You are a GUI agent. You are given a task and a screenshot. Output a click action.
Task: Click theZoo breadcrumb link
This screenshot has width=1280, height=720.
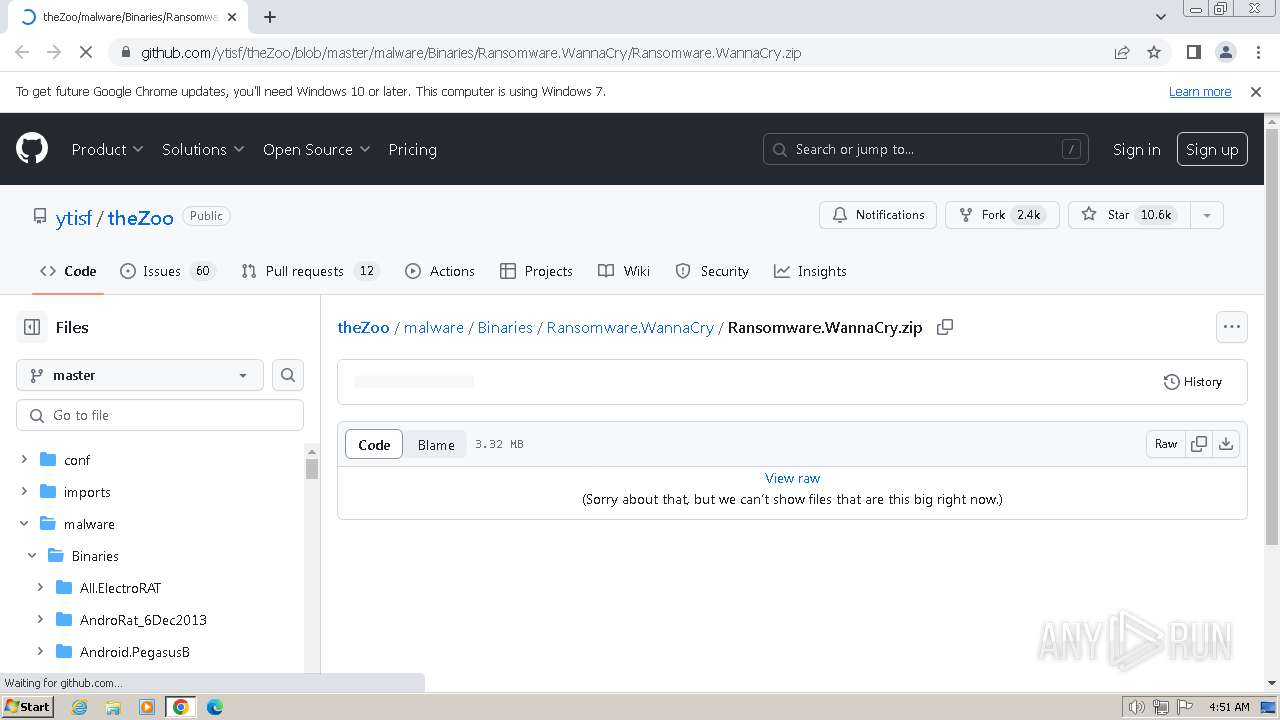click(x=363, y=327)
